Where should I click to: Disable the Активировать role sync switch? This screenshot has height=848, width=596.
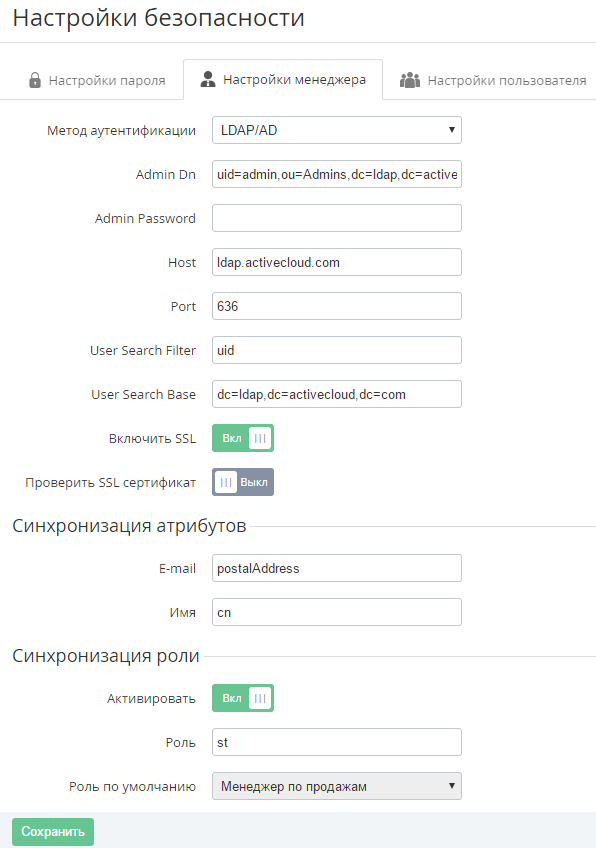[x=243, y=698]
